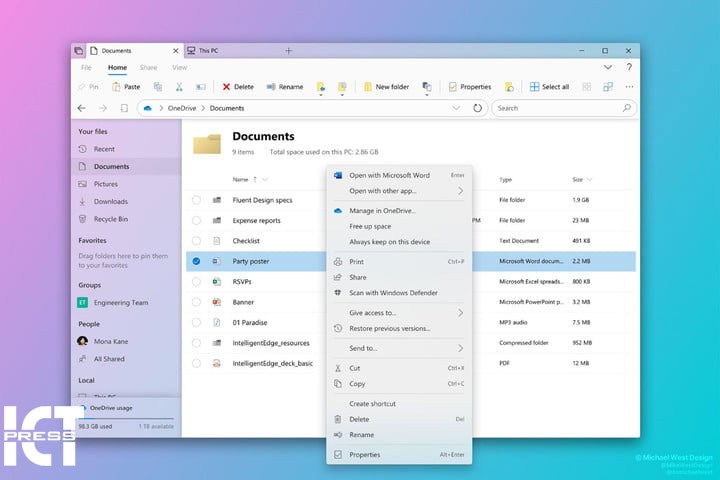Open Recycle Bin from the sidebar
The height and width of the screenshot is (480, 720).
(110, 218)
